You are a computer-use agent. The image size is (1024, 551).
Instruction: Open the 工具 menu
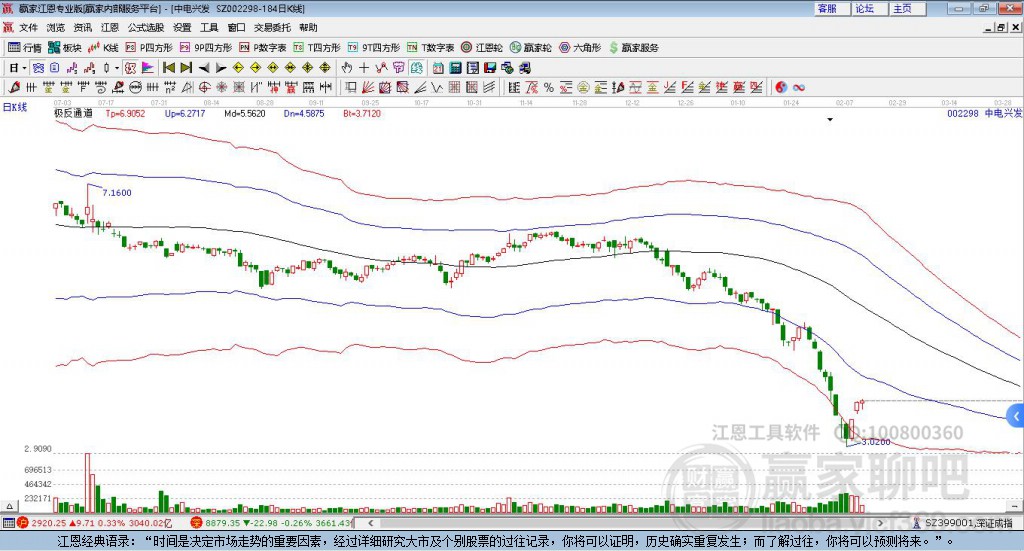[x=209, y=27]
